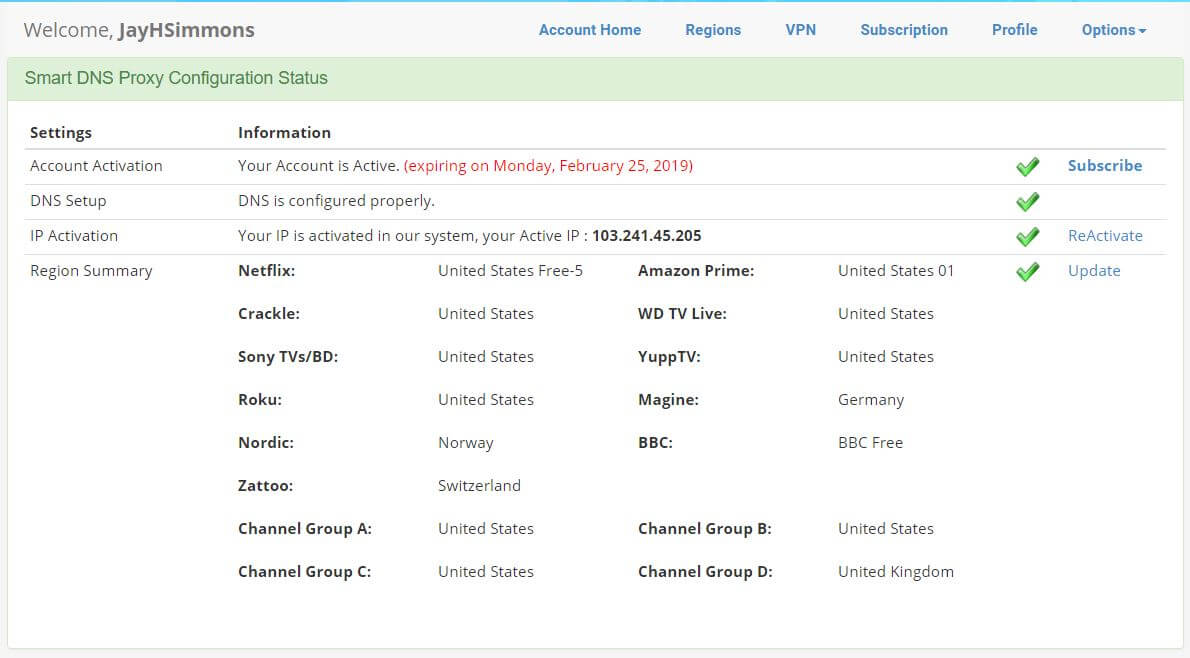The width and height of the screenshot is (1190, 658).
Task: Click the Subscribe link
Action: pyautogui.click(x=1104, y=165)
